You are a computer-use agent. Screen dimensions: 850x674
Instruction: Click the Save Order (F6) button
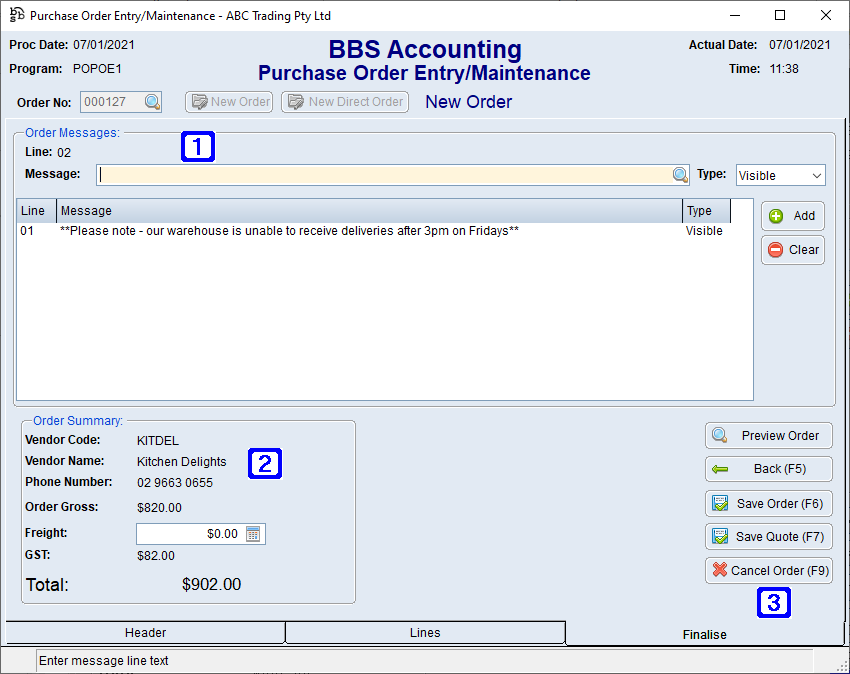pyautogui.click(x=768, y=503)
